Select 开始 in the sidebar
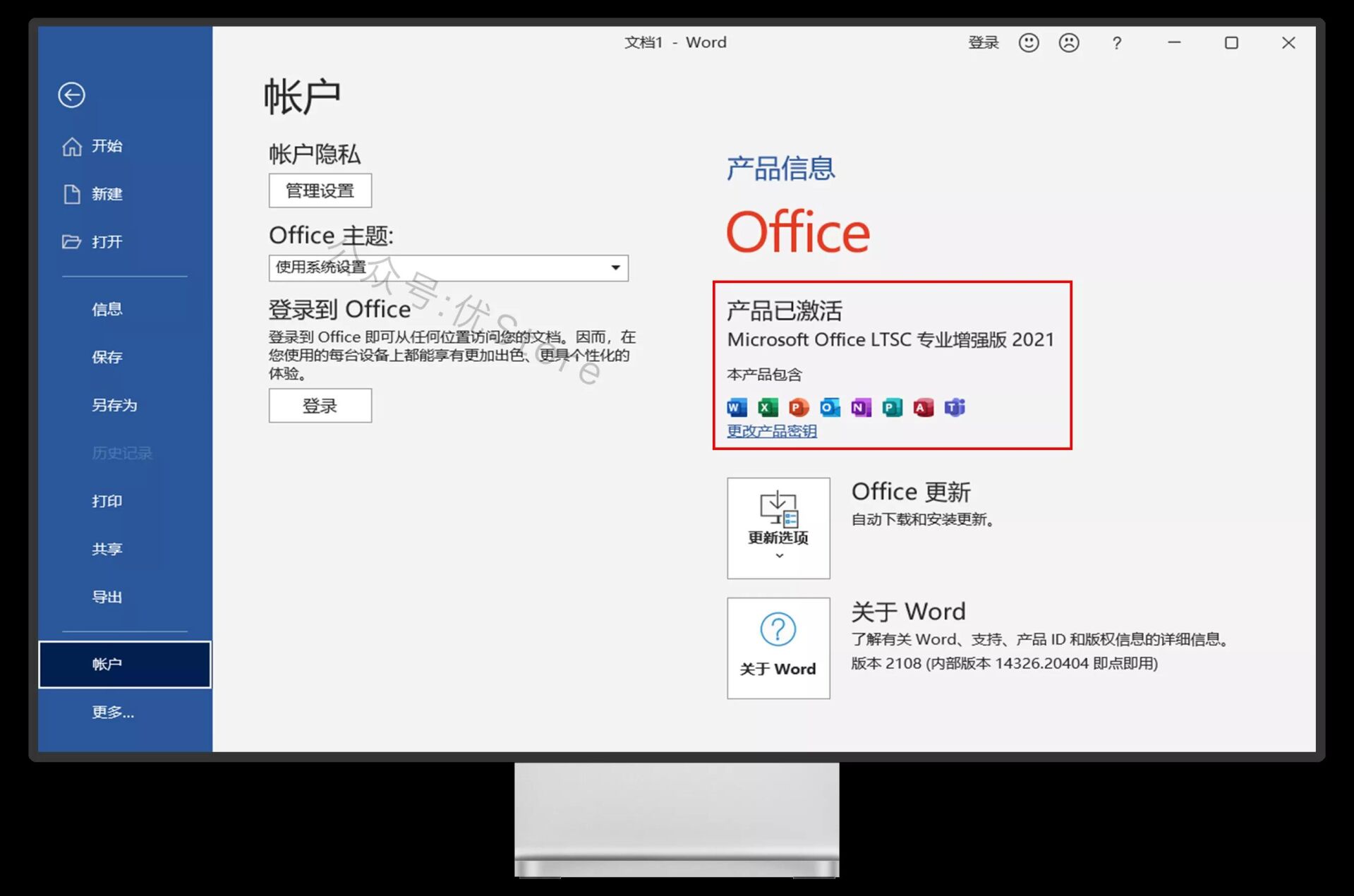Screen dimensions: 1354x896 coord(107,146)
